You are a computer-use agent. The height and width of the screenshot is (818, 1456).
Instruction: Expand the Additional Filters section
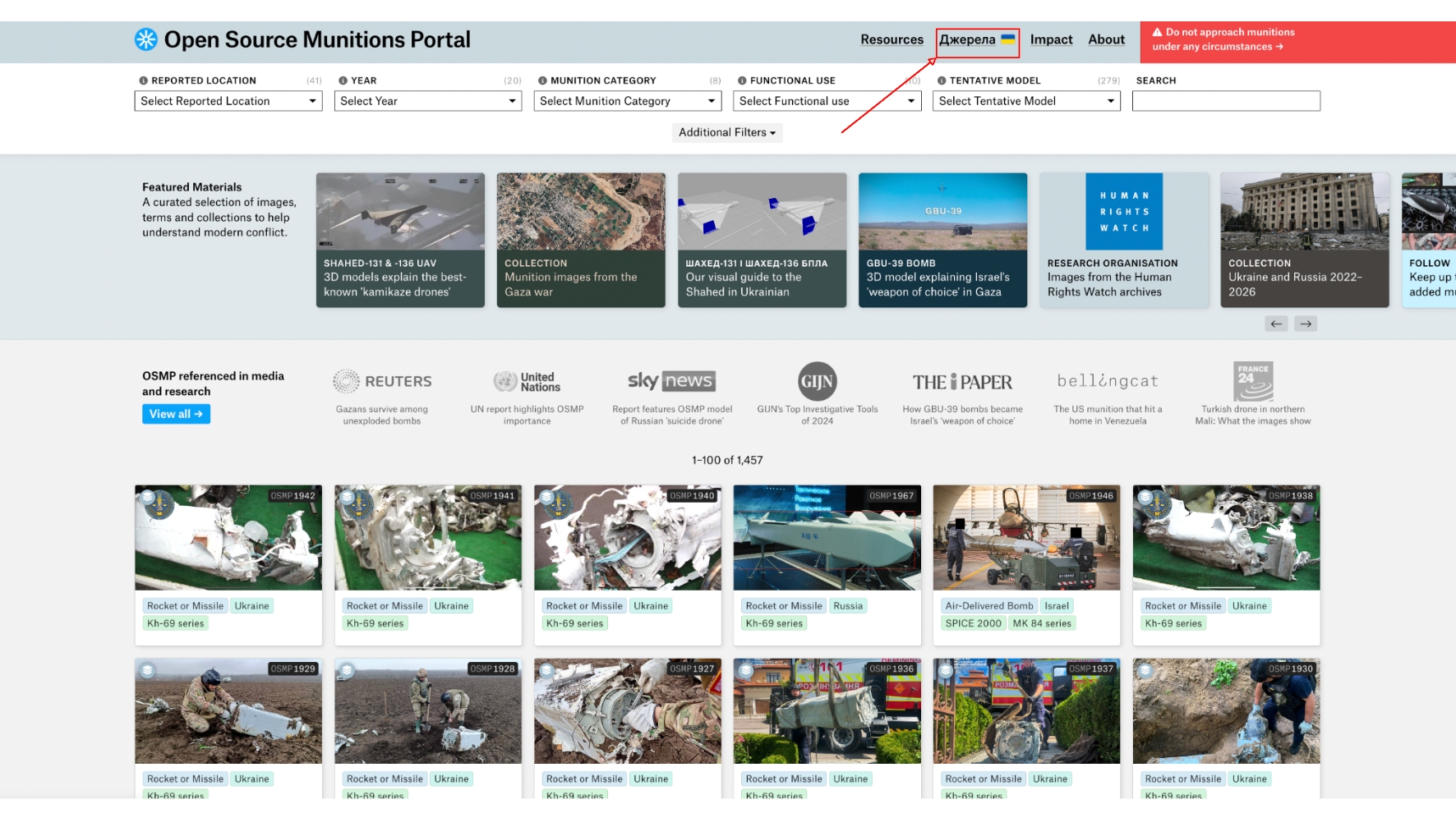[727, 132]
